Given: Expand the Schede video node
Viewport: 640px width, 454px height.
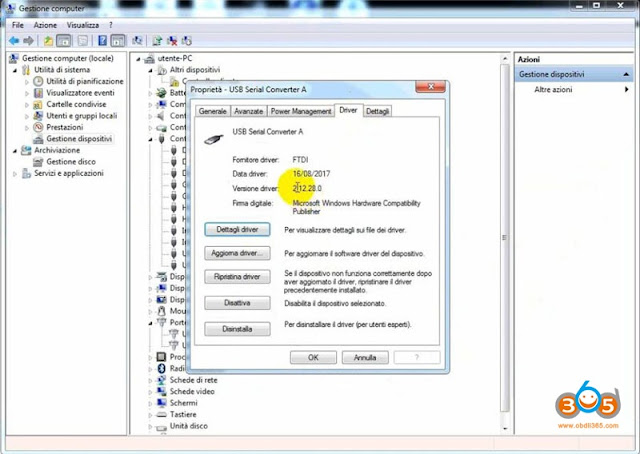Looking at the screenshot, I should coord(150,392).
